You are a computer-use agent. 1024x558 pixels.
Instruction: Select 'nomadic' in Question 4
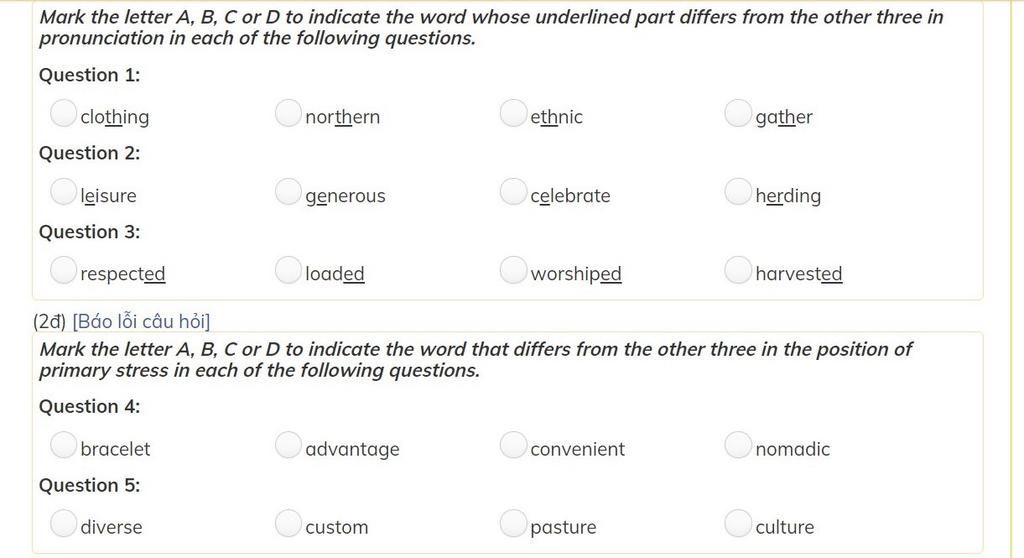point(738,445)
